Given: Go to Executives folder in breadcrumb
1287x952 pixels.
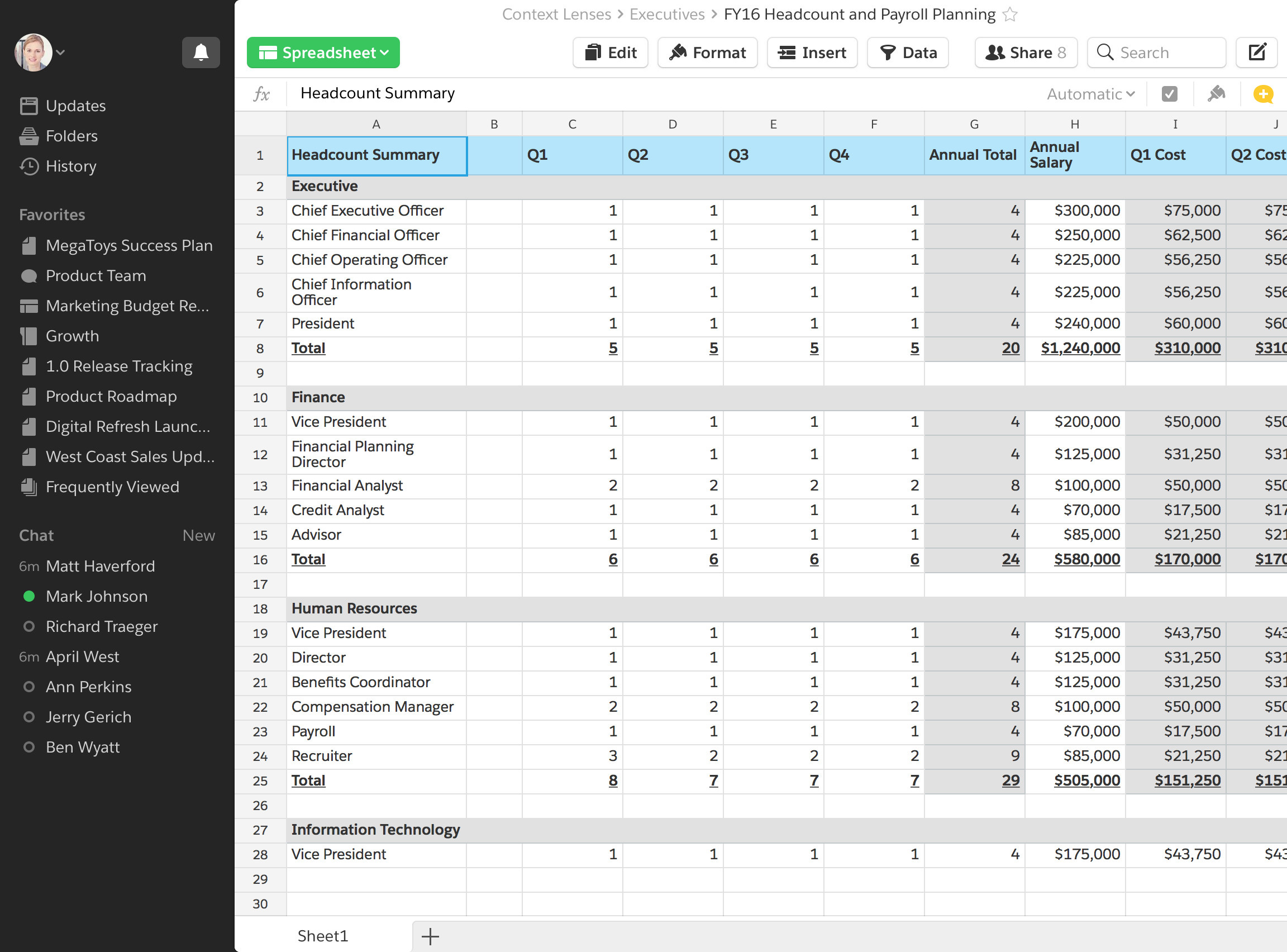Looking at the screenshot, I should [666, 15].
